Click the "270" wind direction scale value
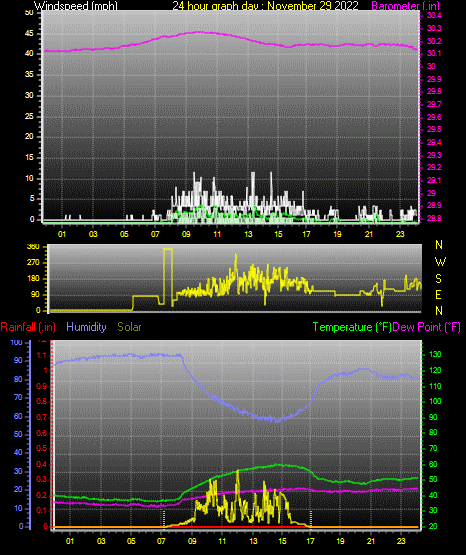The width and height of the screenshot is (466, 555). pos(33,263)
